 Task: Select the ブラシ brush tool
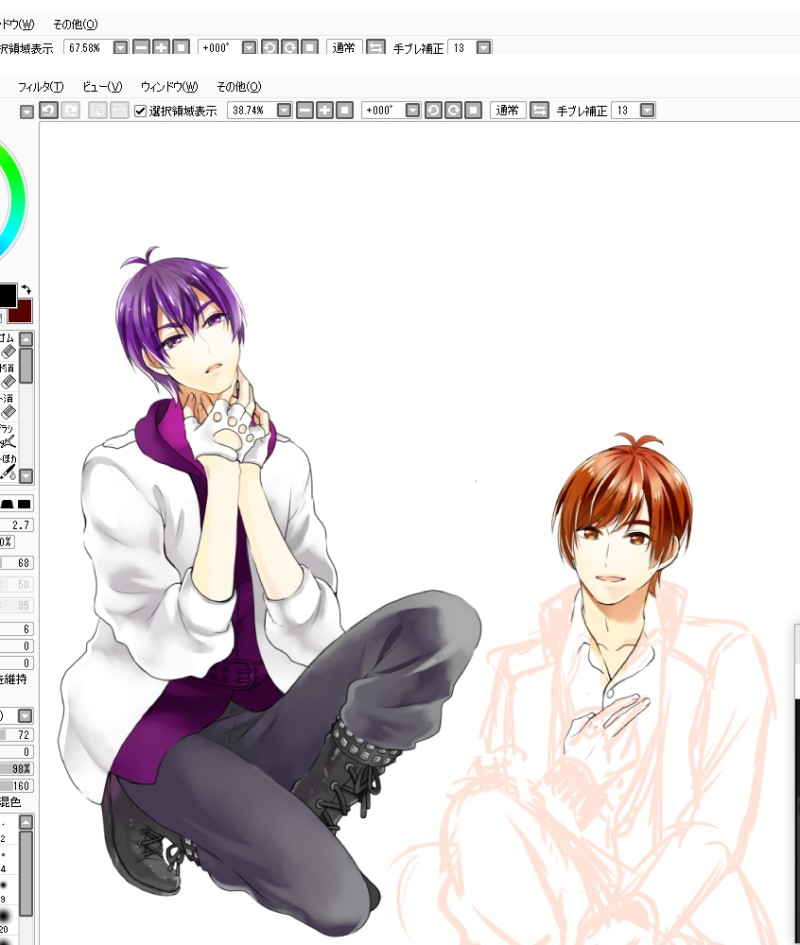pos(8,436)
